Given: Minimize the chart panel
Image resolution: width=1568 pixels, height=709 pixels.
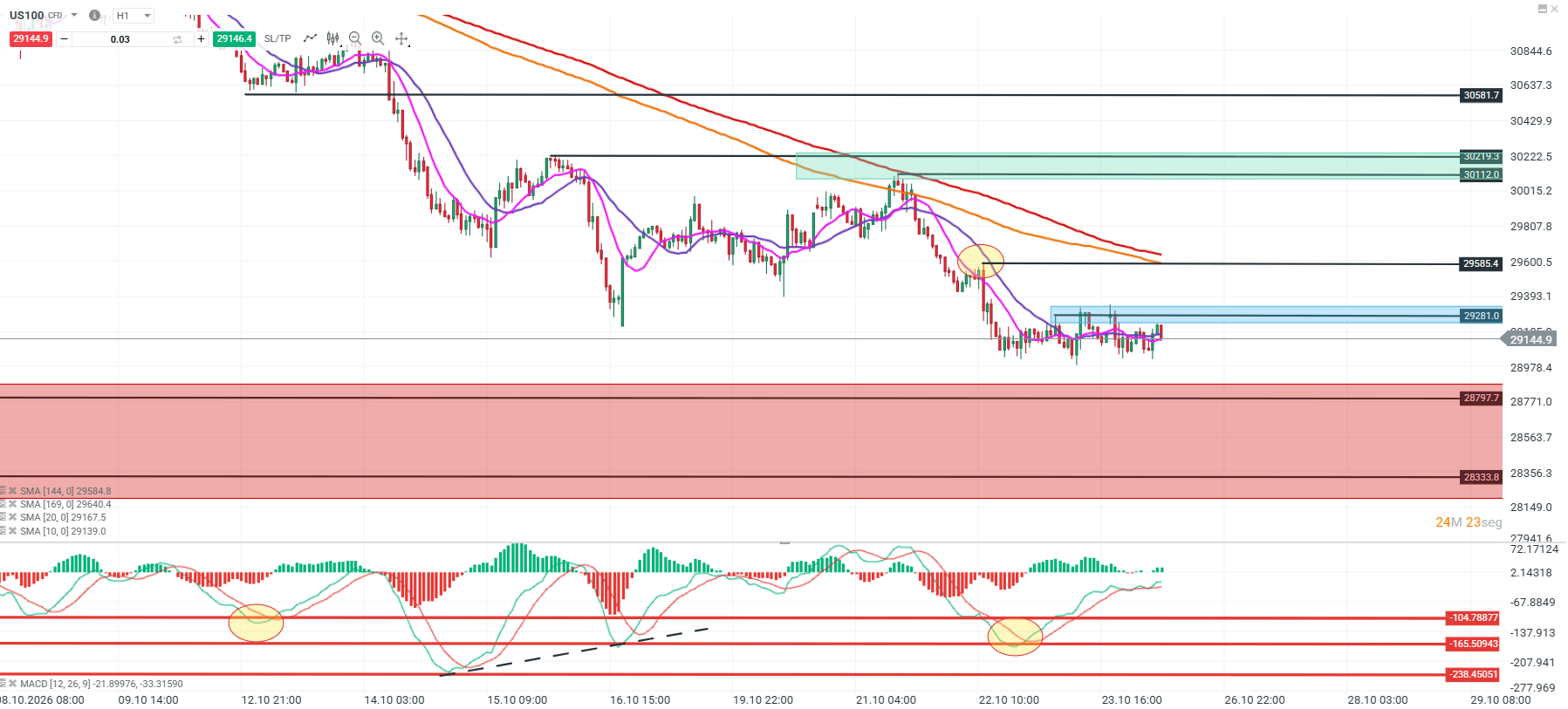Looking at the screenshot, I should (x=1542, y=9).
